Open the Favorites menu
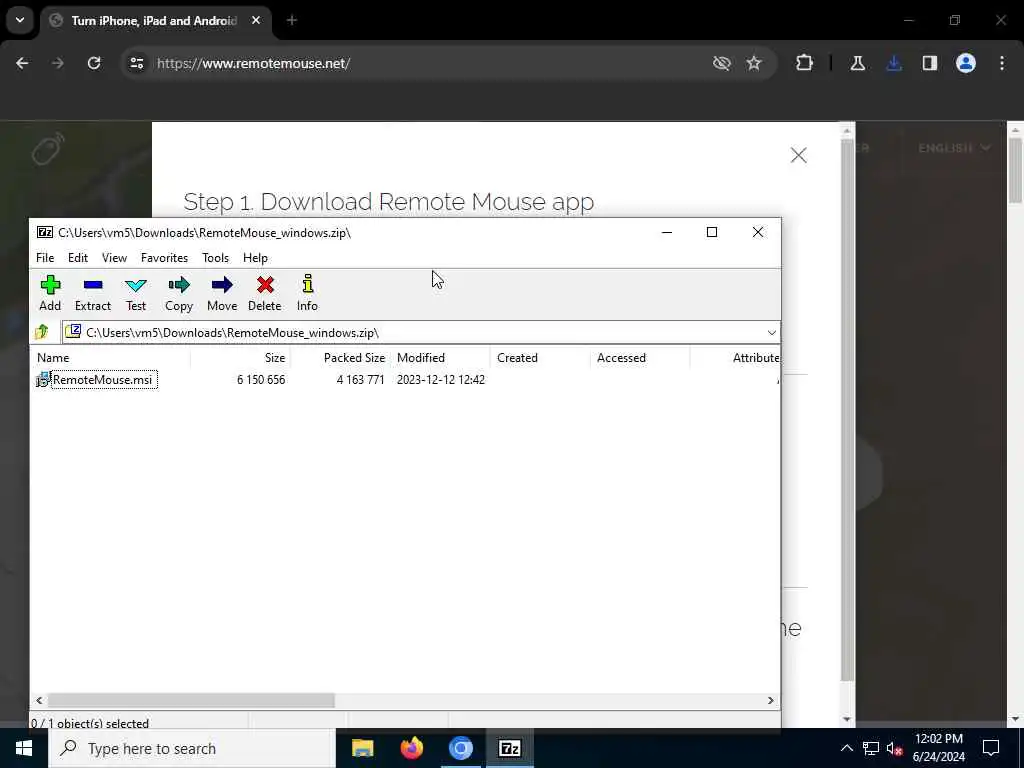The height and width of the screenshot is (768, 1024). 164,258
